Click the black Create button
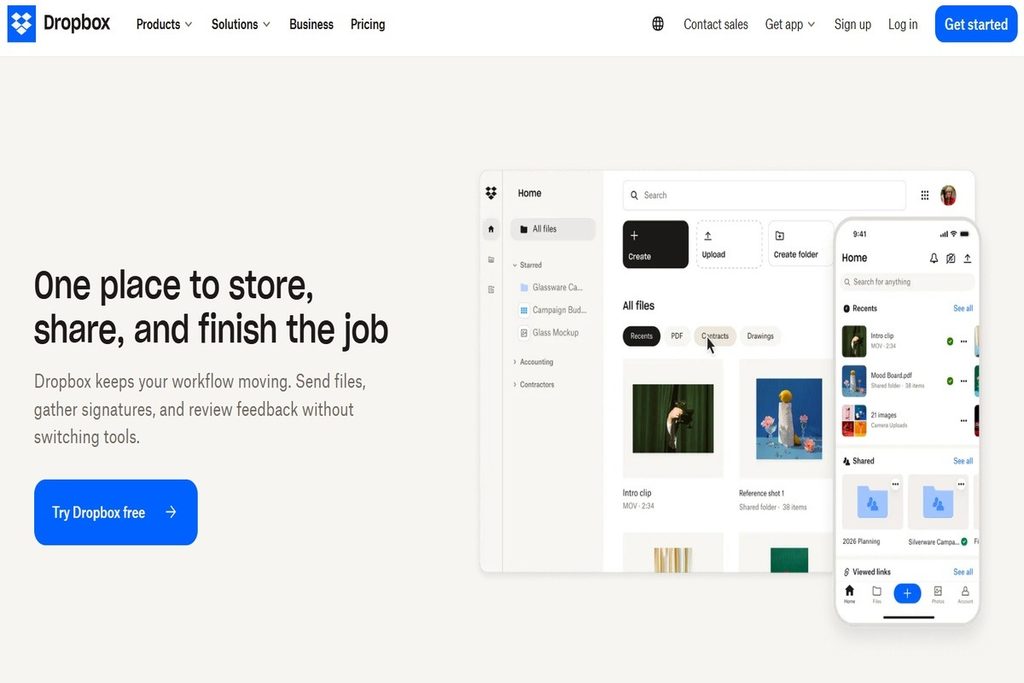This screenshot has height=683, width=1024. click(655, 244)
